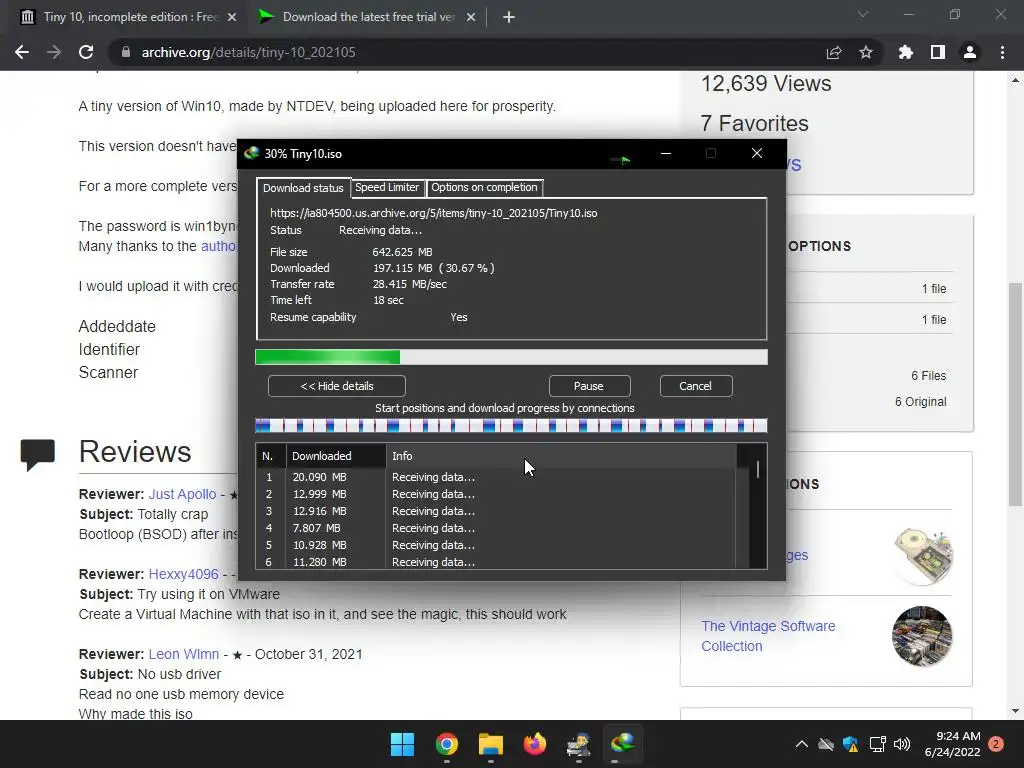Switch to the Download status tab

303,188
